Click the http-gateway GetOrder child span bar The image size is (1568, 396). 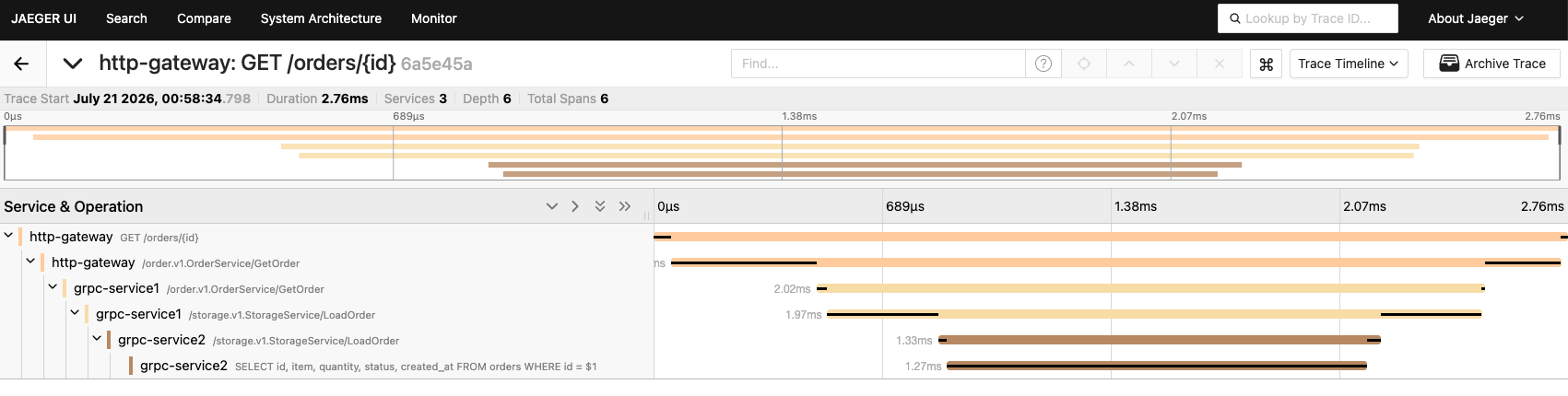coord(1115,262)
